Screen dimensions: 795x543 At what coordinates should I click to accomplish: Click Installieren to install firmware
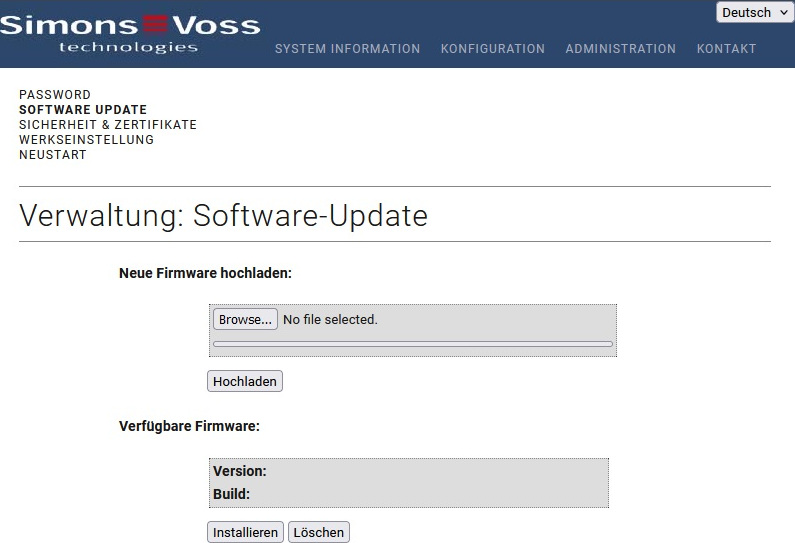(x=245, y=533)
